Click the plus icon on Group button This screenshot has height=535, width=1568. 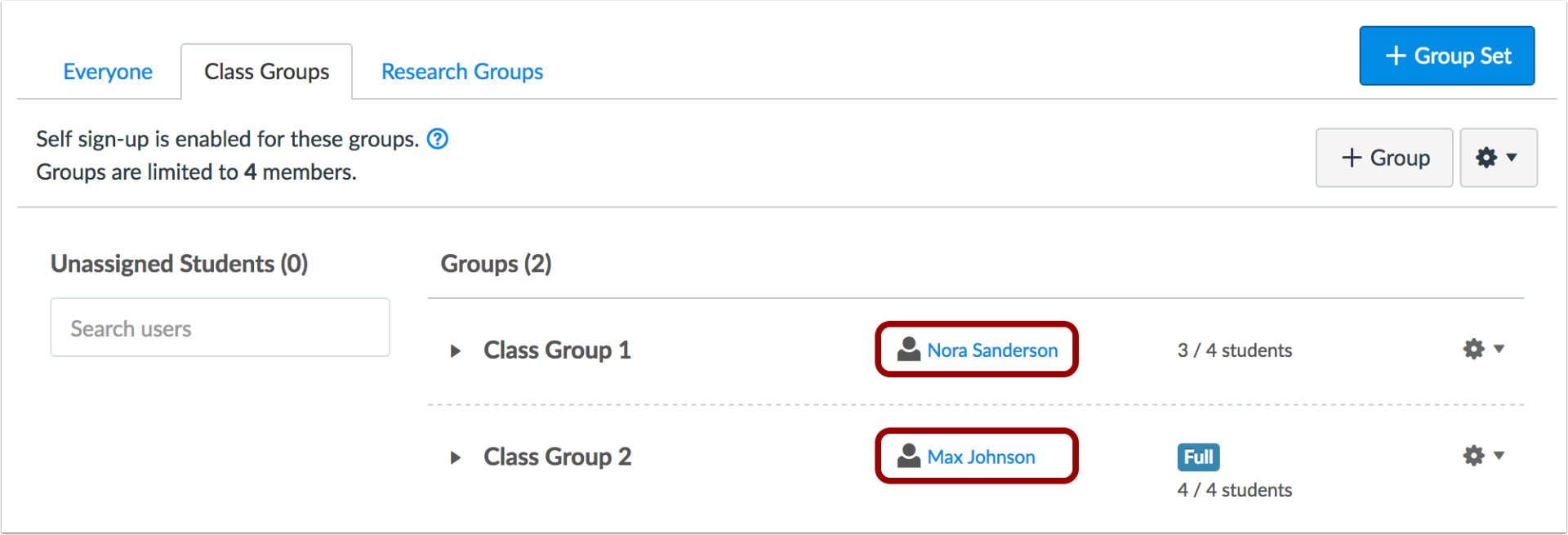1352,158
